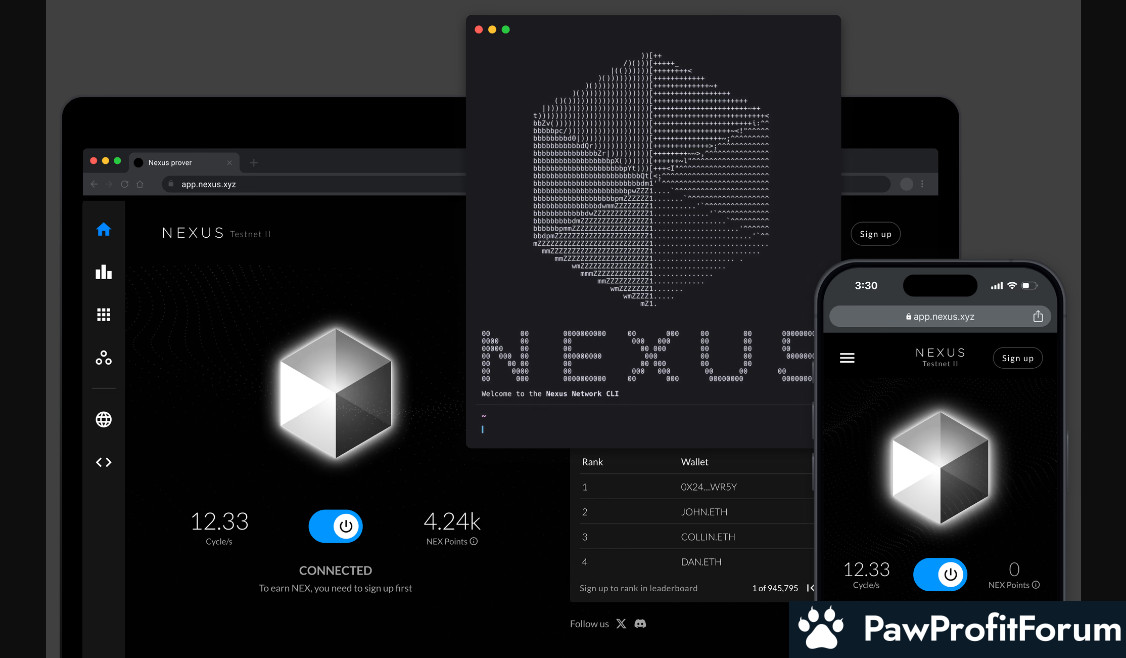The width and height of the screenshot is (1126, 658).
Task: Click the 4.24k NEX Points value
Action: (x=452, y=522)
